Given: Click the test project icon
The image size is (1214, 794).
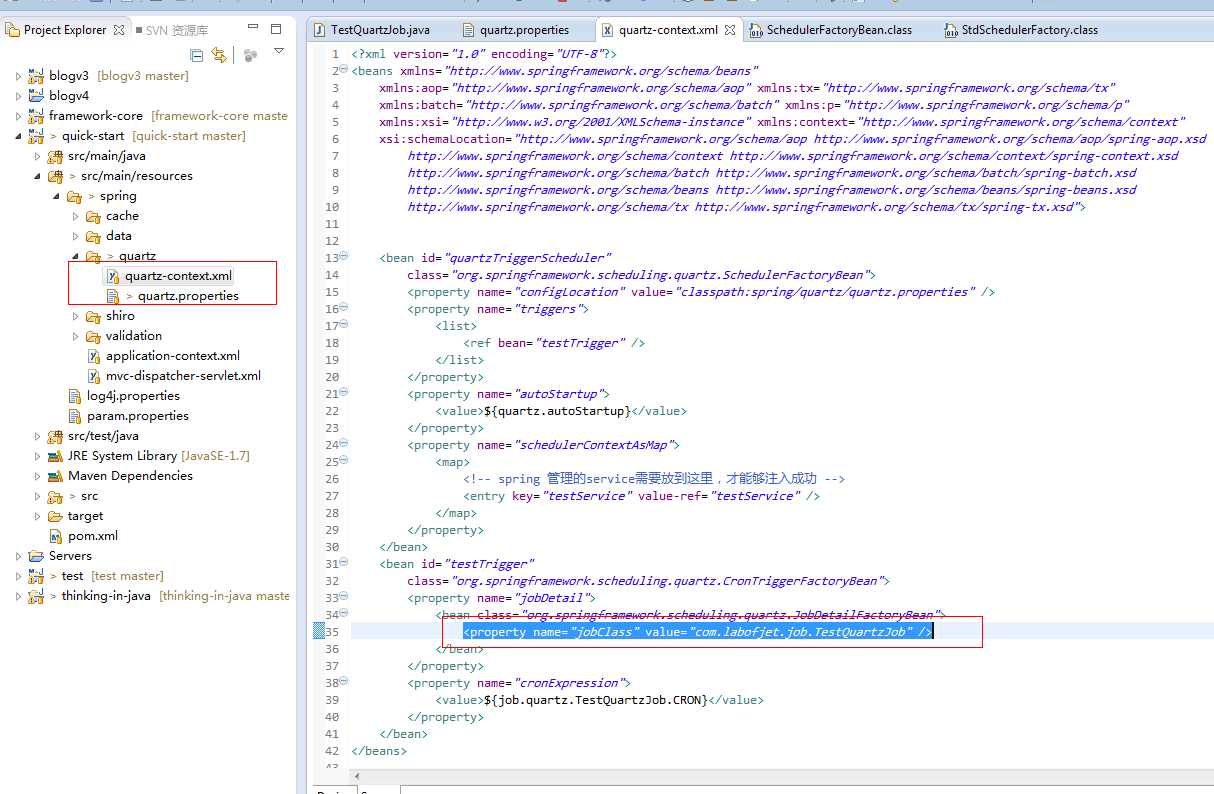Looking at the screenshot, I should point(36,576).
